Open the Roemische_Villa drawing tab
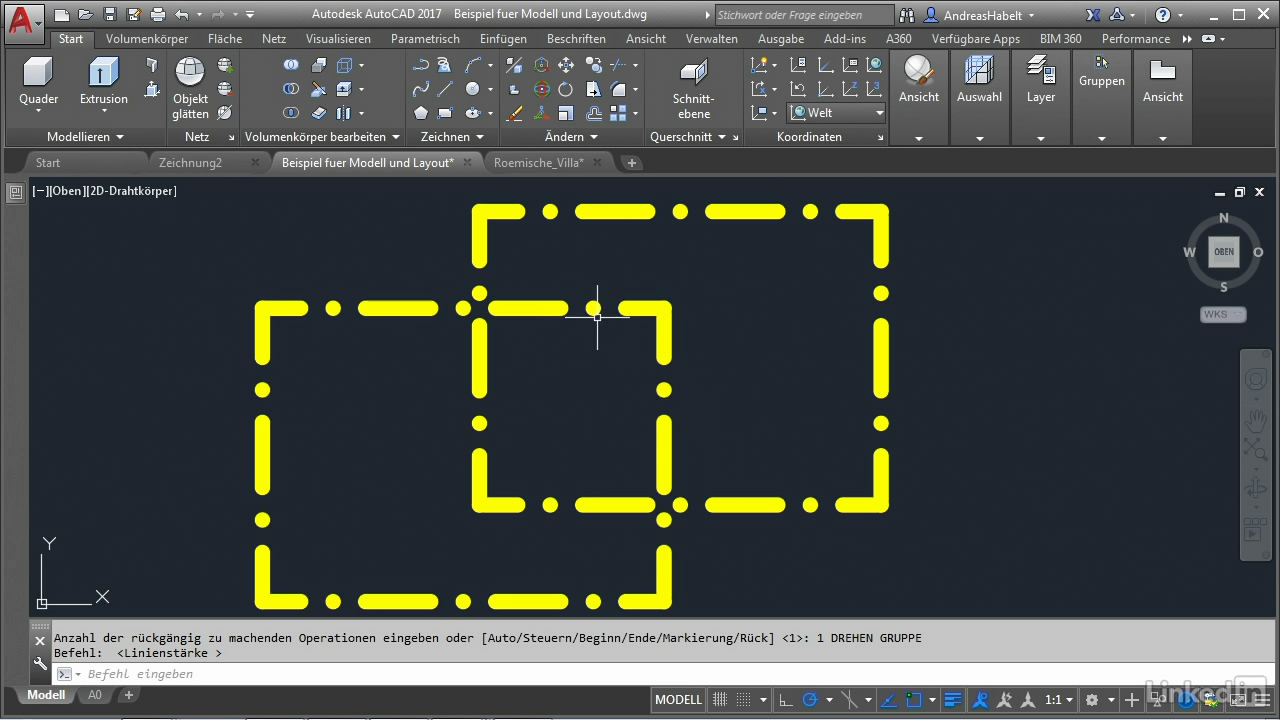 pyautogui.click(x=539, y=162)
